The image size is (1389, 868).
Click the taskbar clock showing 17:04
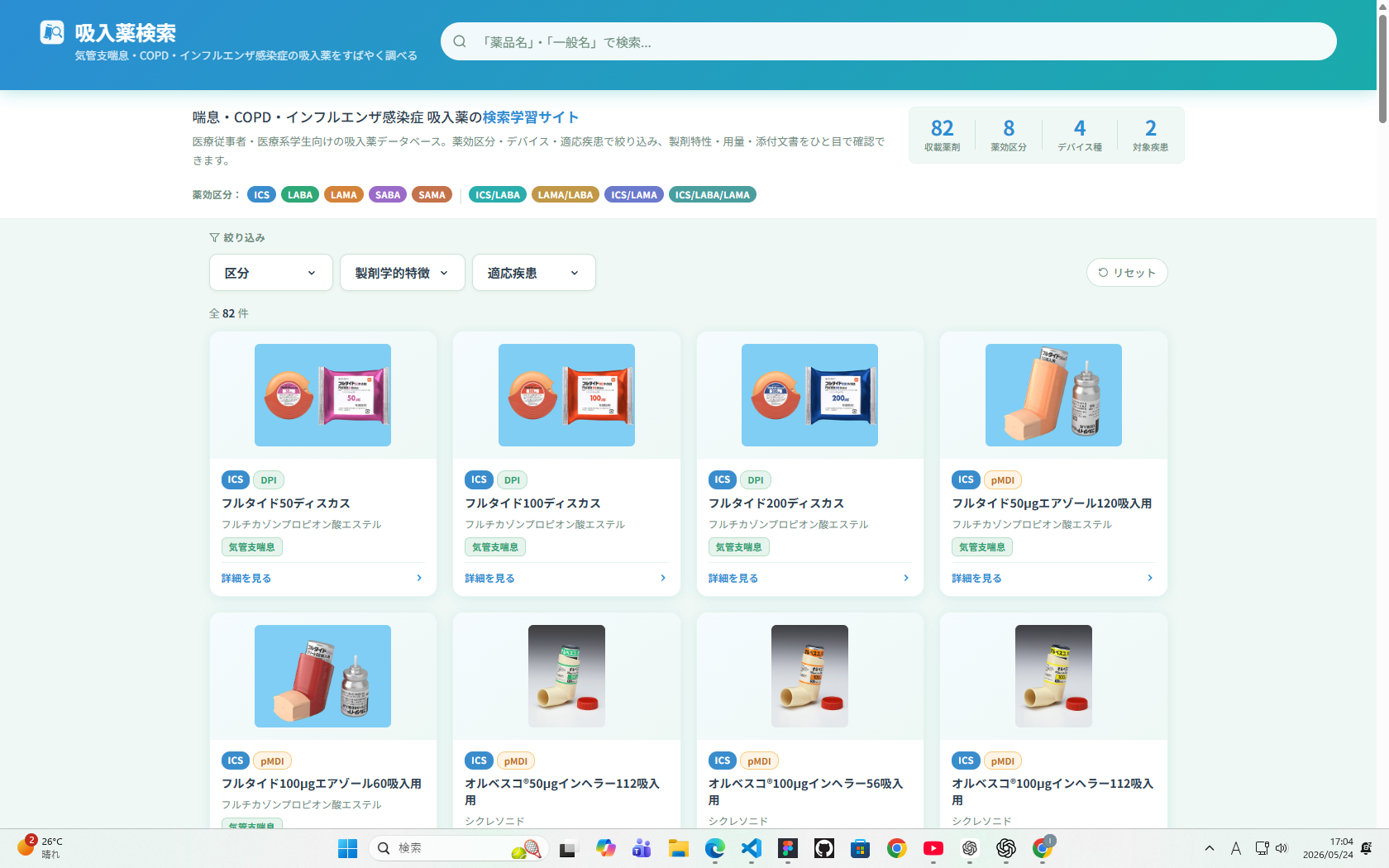coord(1328,848)
